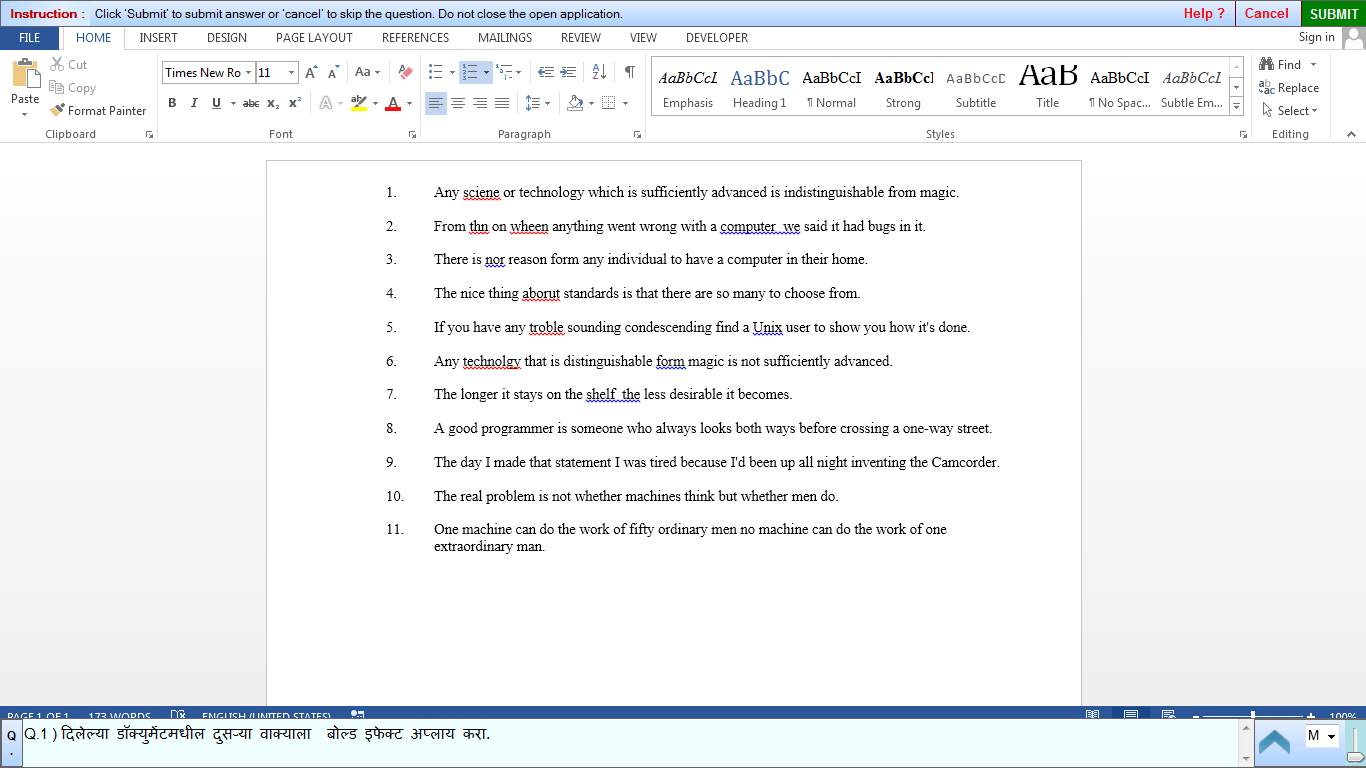Open the FILE tab
This screenshot has width=1366, height=768.
point(30,38)
